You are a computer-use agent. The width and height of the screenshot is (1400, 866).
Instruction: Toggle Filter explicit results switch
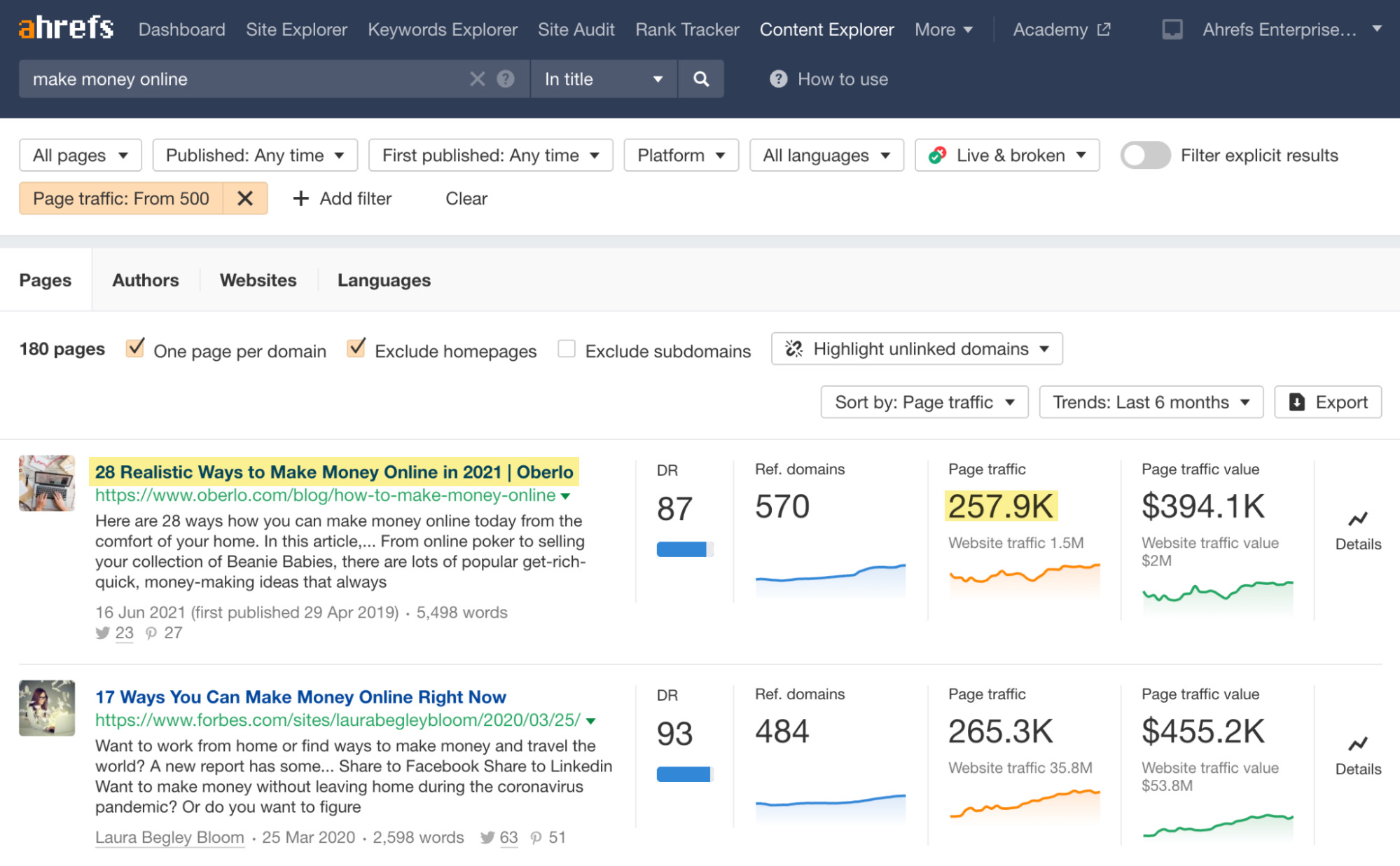point(1144,155)
